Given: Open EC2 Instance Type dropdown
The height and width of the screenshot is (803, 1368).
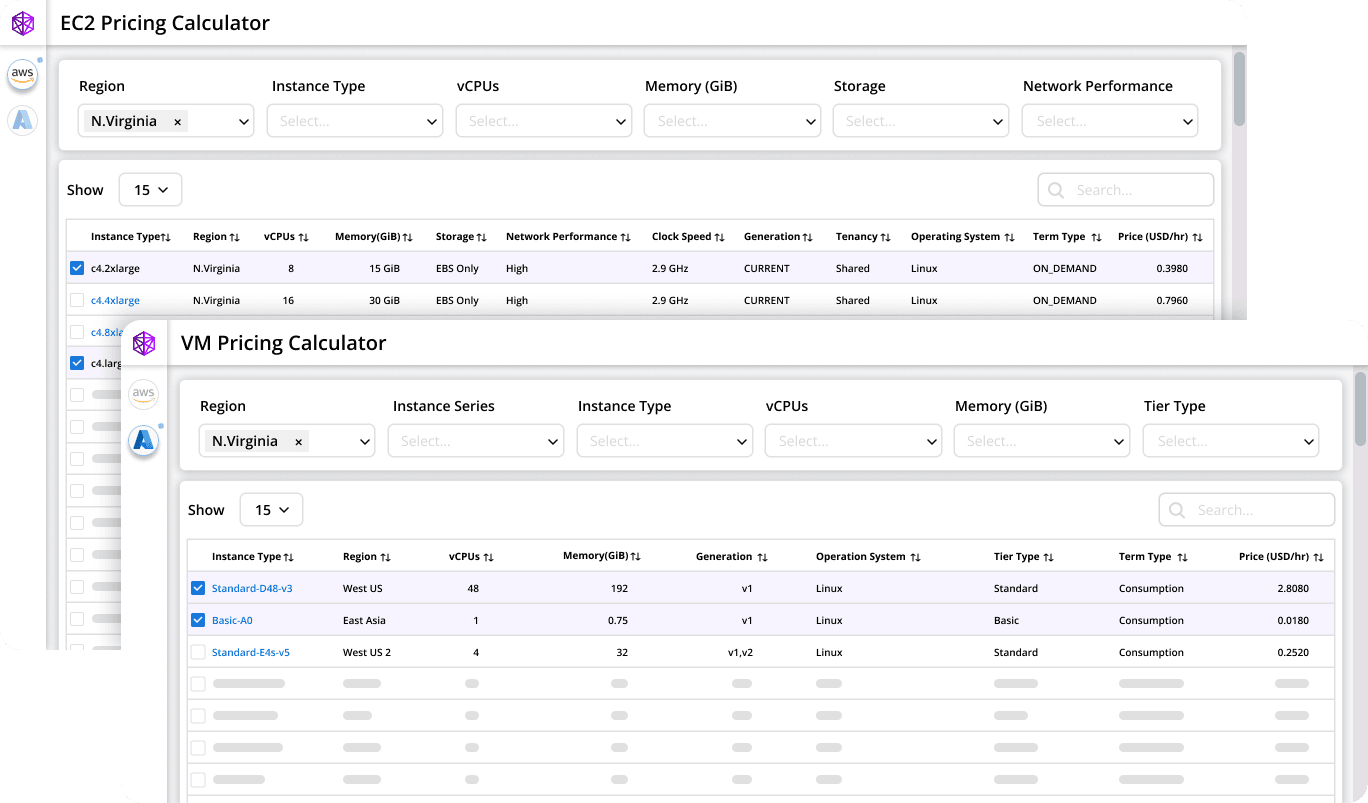Looking at the screenshot, I should (x=355, y=121).
